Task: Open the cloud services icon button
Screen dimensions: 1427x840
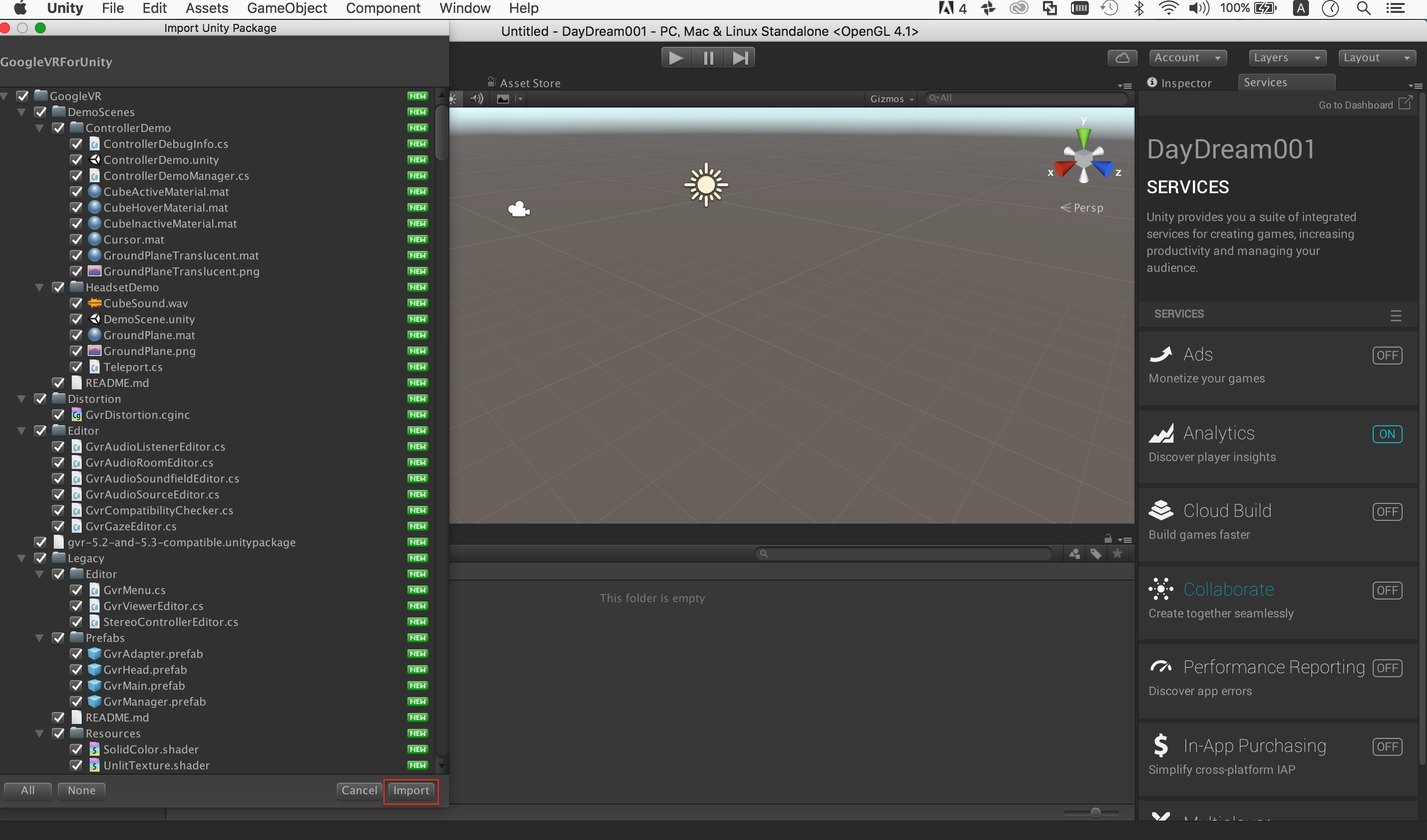Action: 1122,58
